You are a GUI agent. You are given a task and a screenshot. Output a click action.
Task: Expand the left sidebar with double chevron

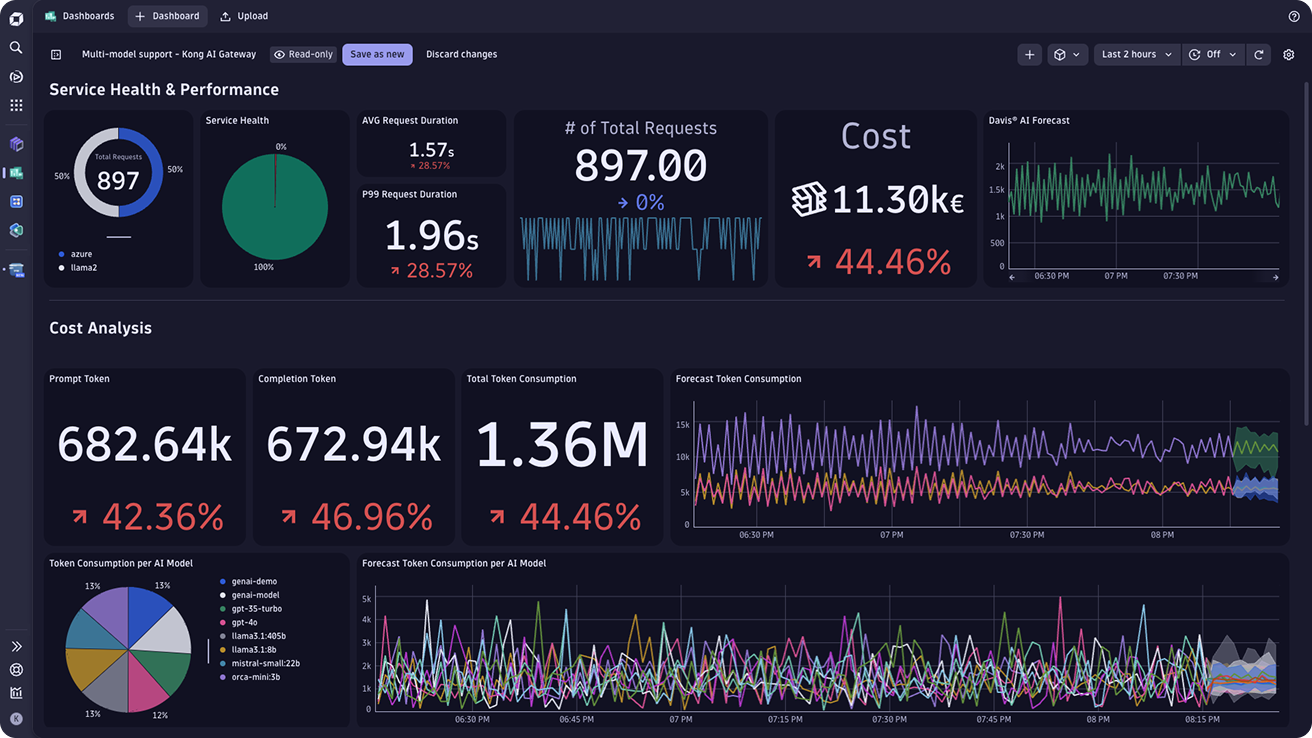point(16,647)
